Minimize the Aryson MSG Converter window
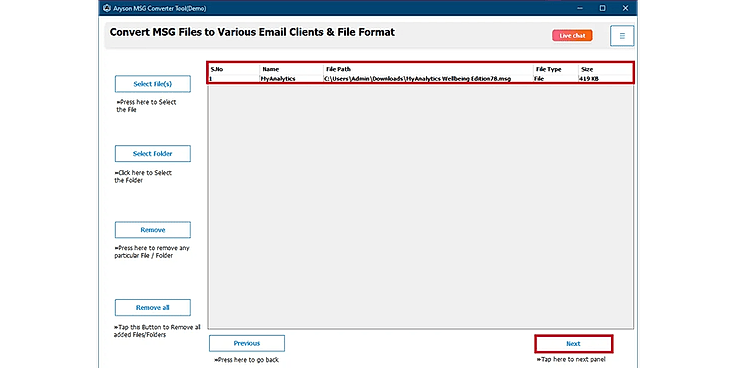 point(580,8)
